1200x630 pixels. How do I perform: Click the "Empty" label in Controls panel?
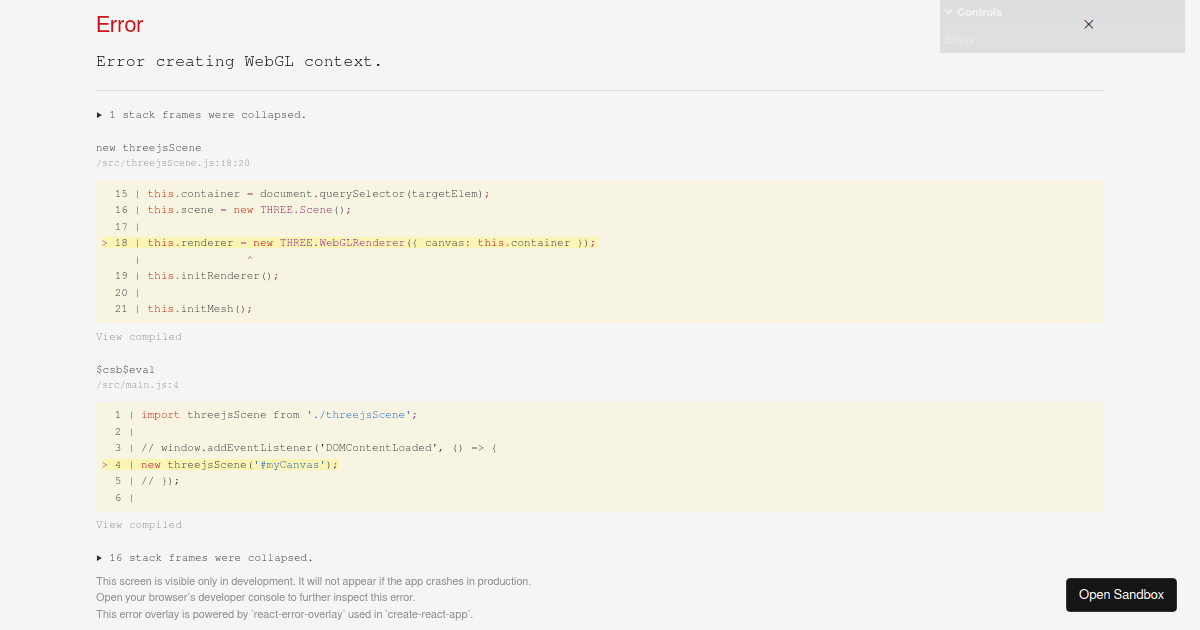959,39
